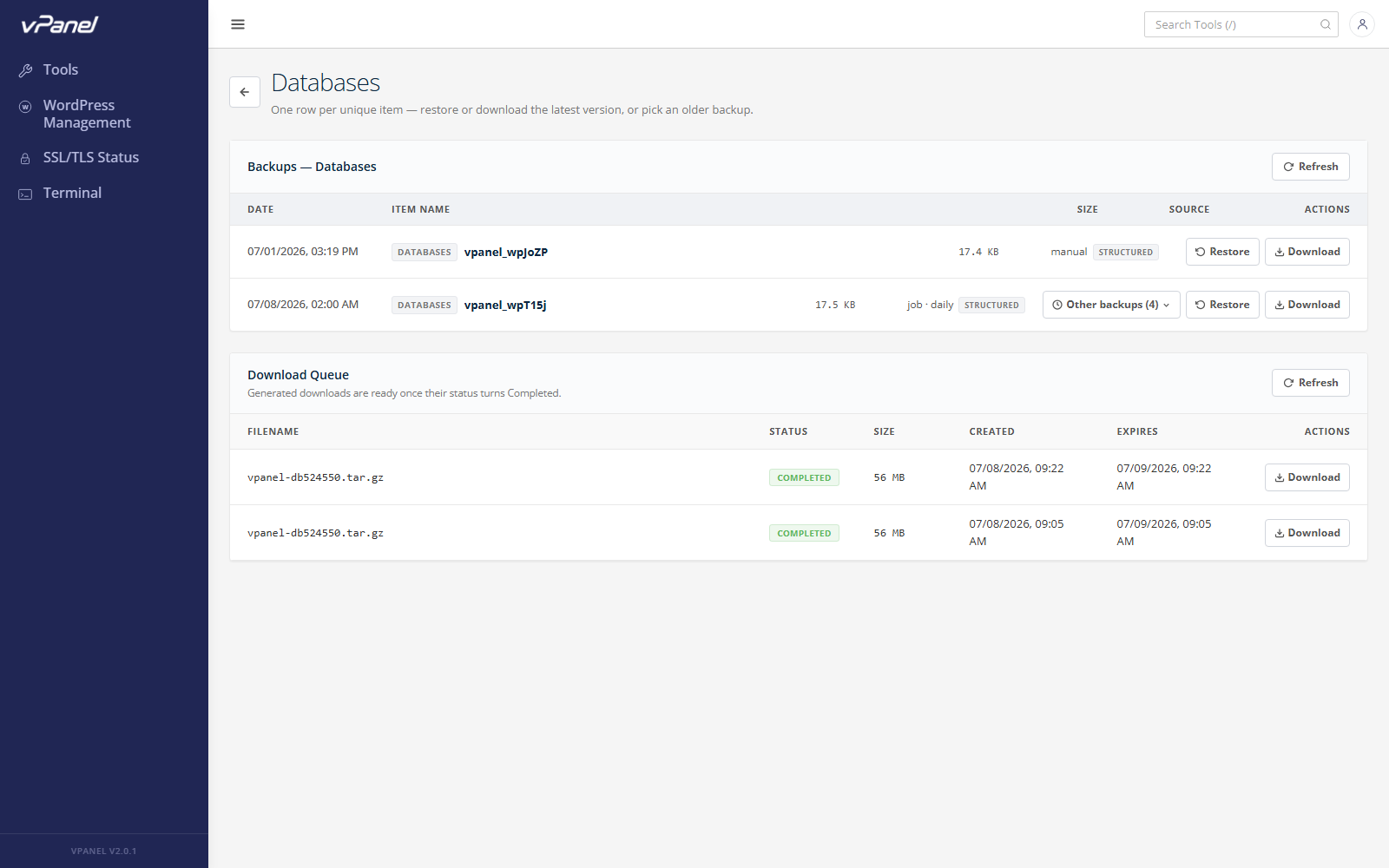The image size is (1389, 868).
Task: Click the COMPLETED status for 09:05 AM file
Action: click(x=804, y=533)
